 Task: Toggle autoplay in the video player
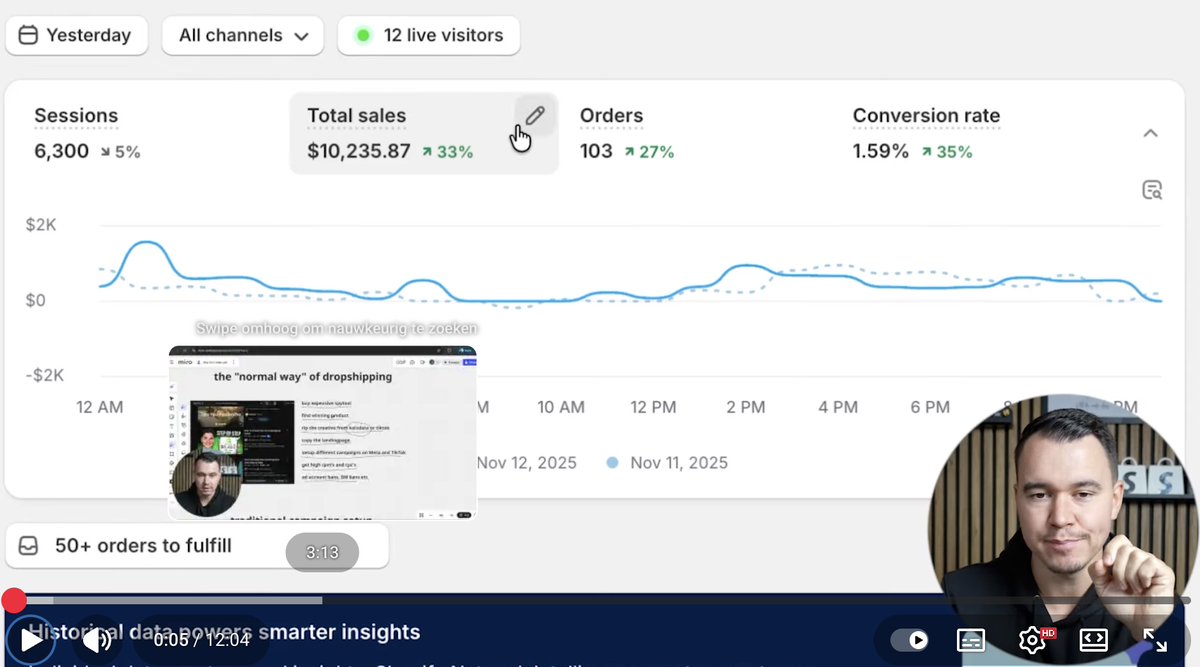(x=911, y=639)
